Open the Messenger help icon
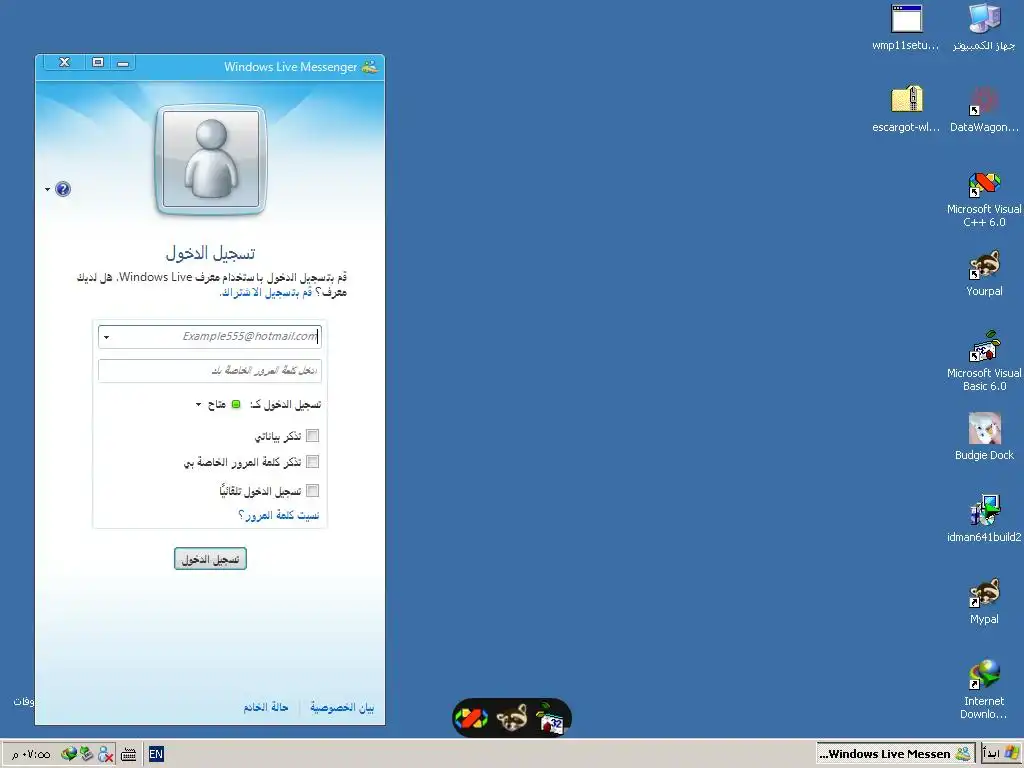The width and height of the screenshot is (1024, 768). (x=63, y=189)
